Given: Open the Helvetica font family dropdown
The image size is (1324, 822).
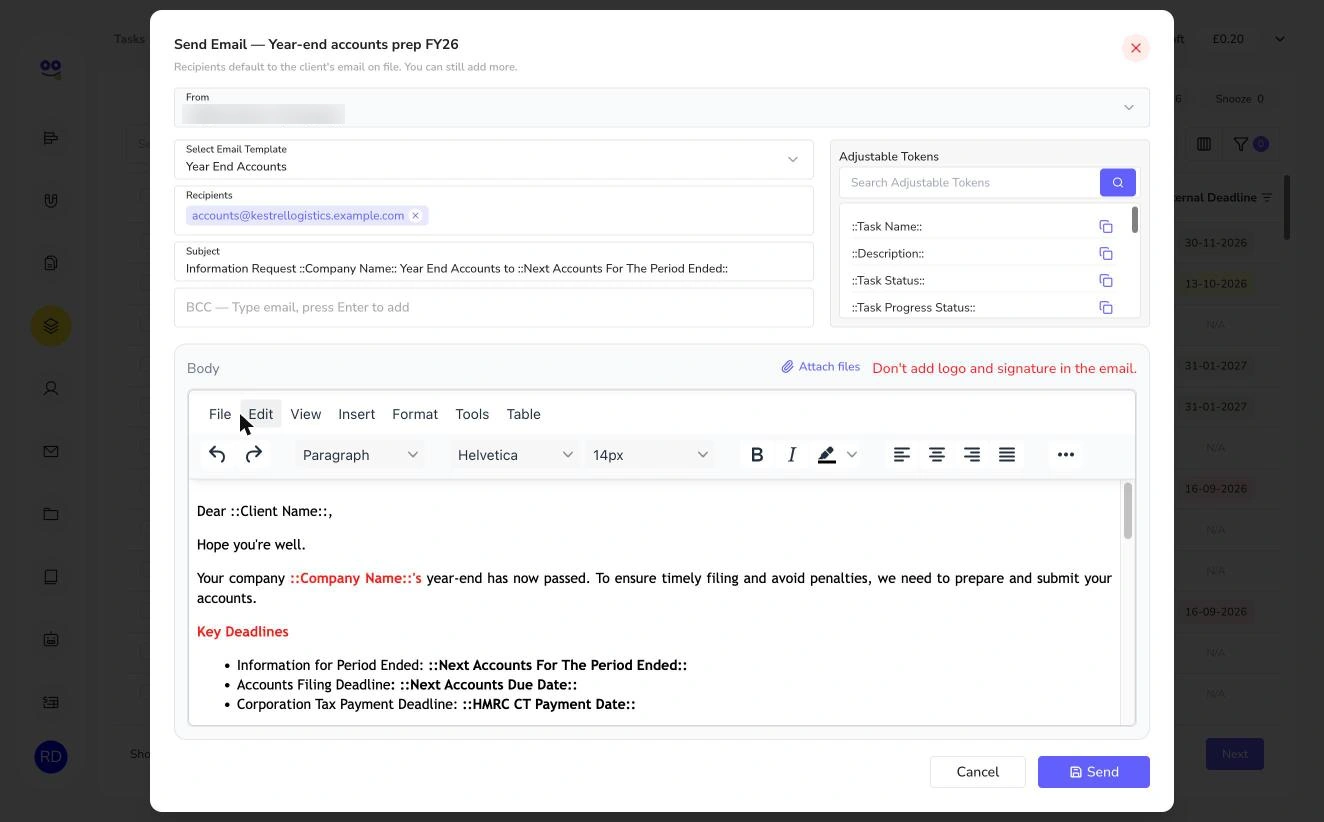Looking at the screenshot, I should pos(515,455).
